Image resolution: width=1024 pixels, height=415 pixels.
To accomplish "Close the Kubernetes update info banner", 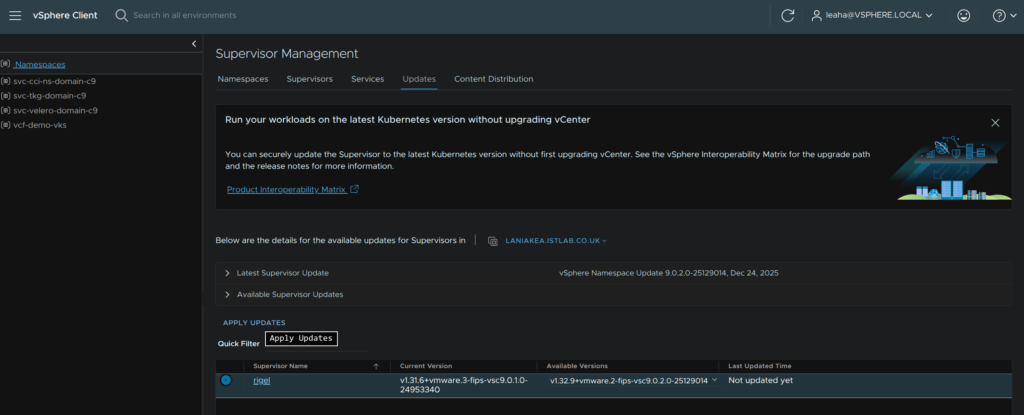I will pyautogui.click(x=995, y=122).
